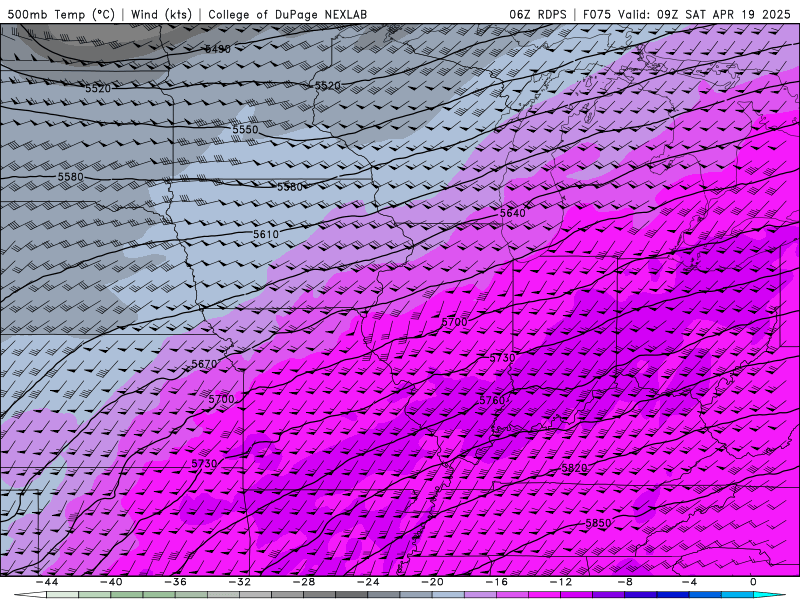Click the 5670 height contour label
This screenshot has width=800, height=600.
[x=204, y=364]
